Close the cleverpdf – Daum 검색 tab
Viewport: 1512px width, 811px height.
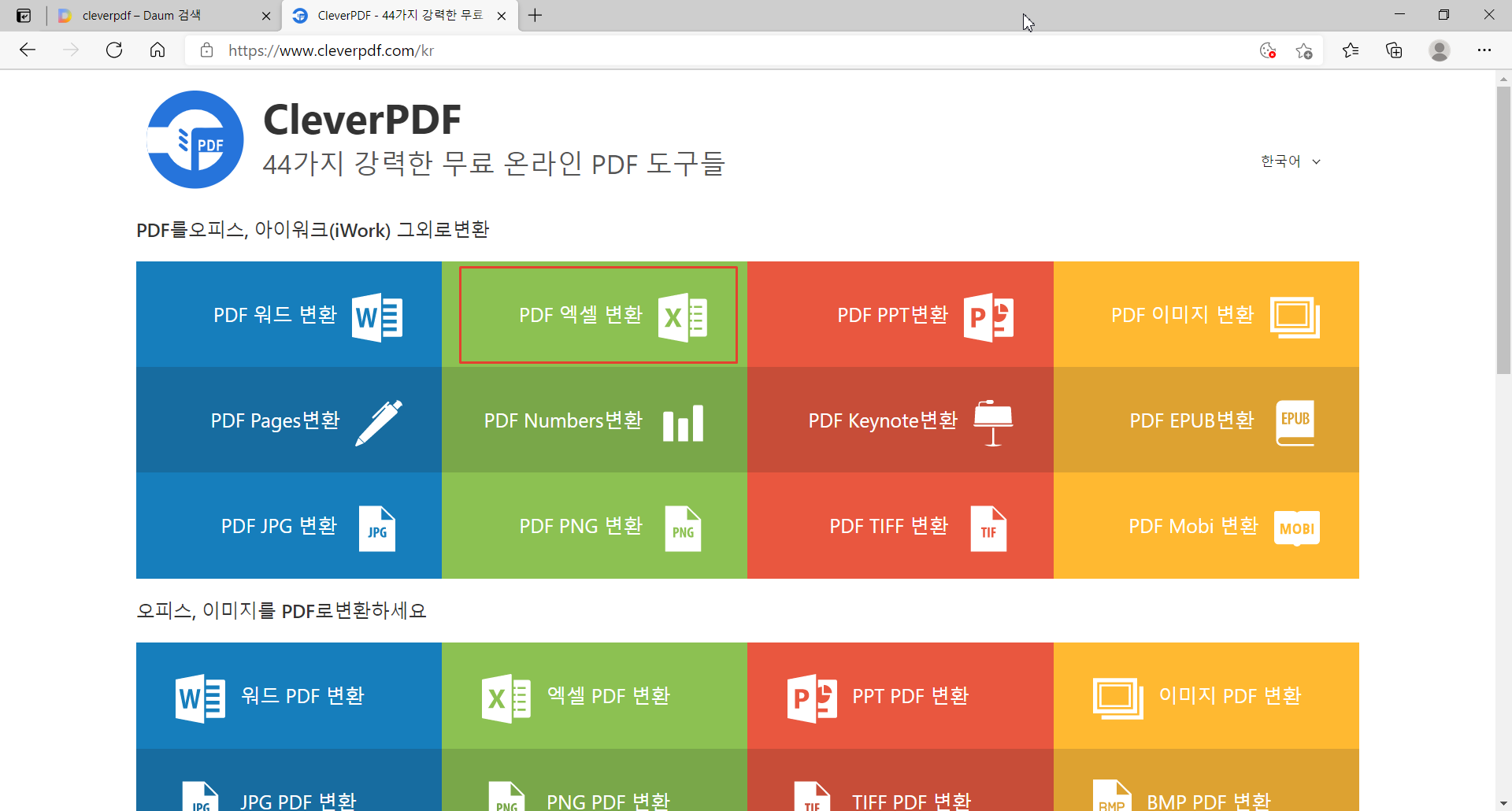tap(266, 16)
